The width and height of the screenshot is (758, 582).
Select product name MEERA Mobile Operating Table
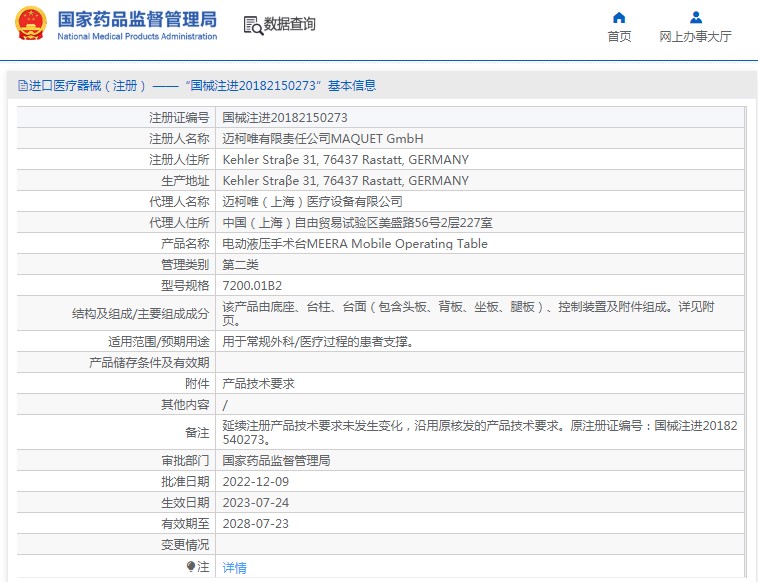pos(355,244)
